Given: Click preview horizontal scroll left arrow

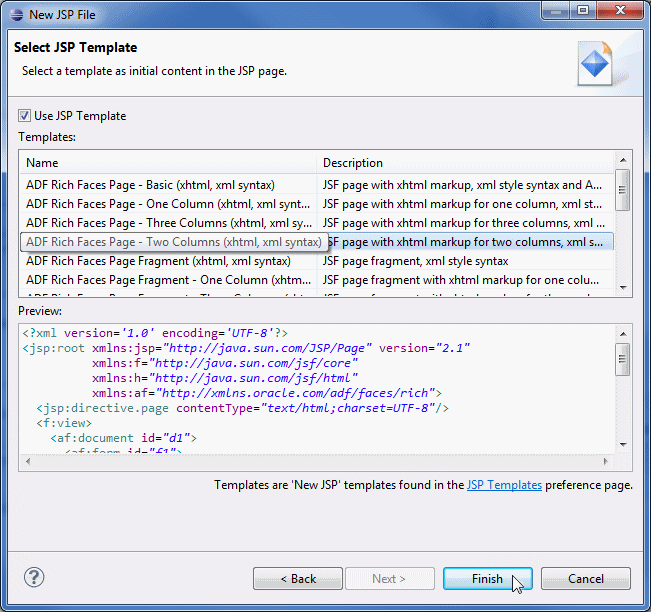Looking at the screenshot, I should pos(28,461).
